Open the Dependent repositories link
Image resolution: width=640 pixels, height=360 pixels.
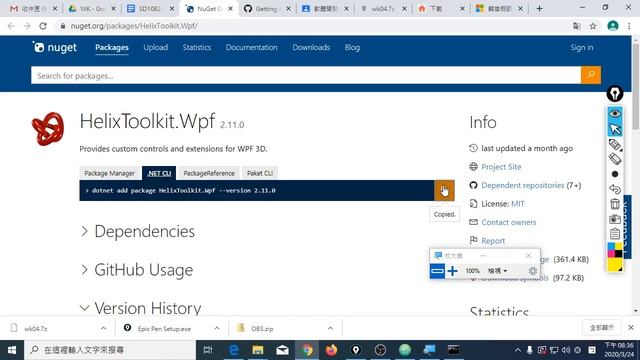point(522,185)
